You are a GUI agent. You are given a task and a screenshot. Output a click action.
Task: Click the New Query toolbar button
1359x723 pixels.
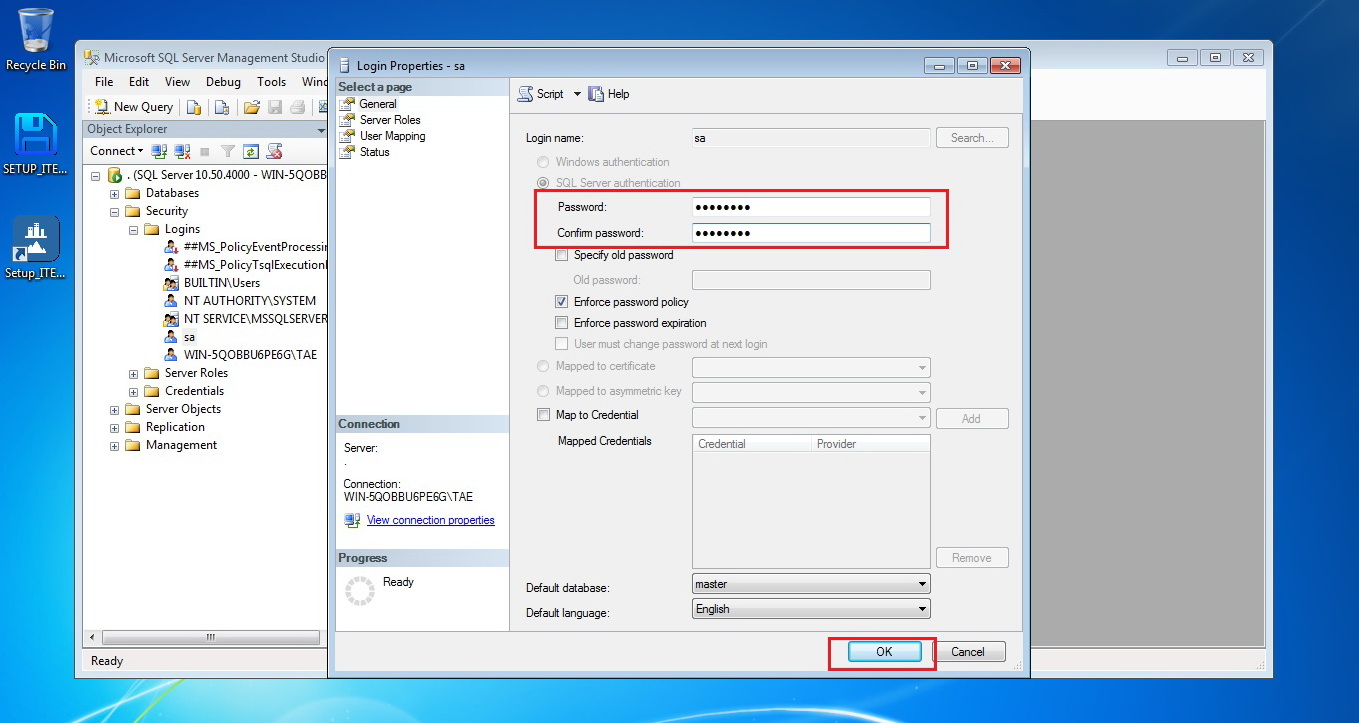tap(134, 107)
